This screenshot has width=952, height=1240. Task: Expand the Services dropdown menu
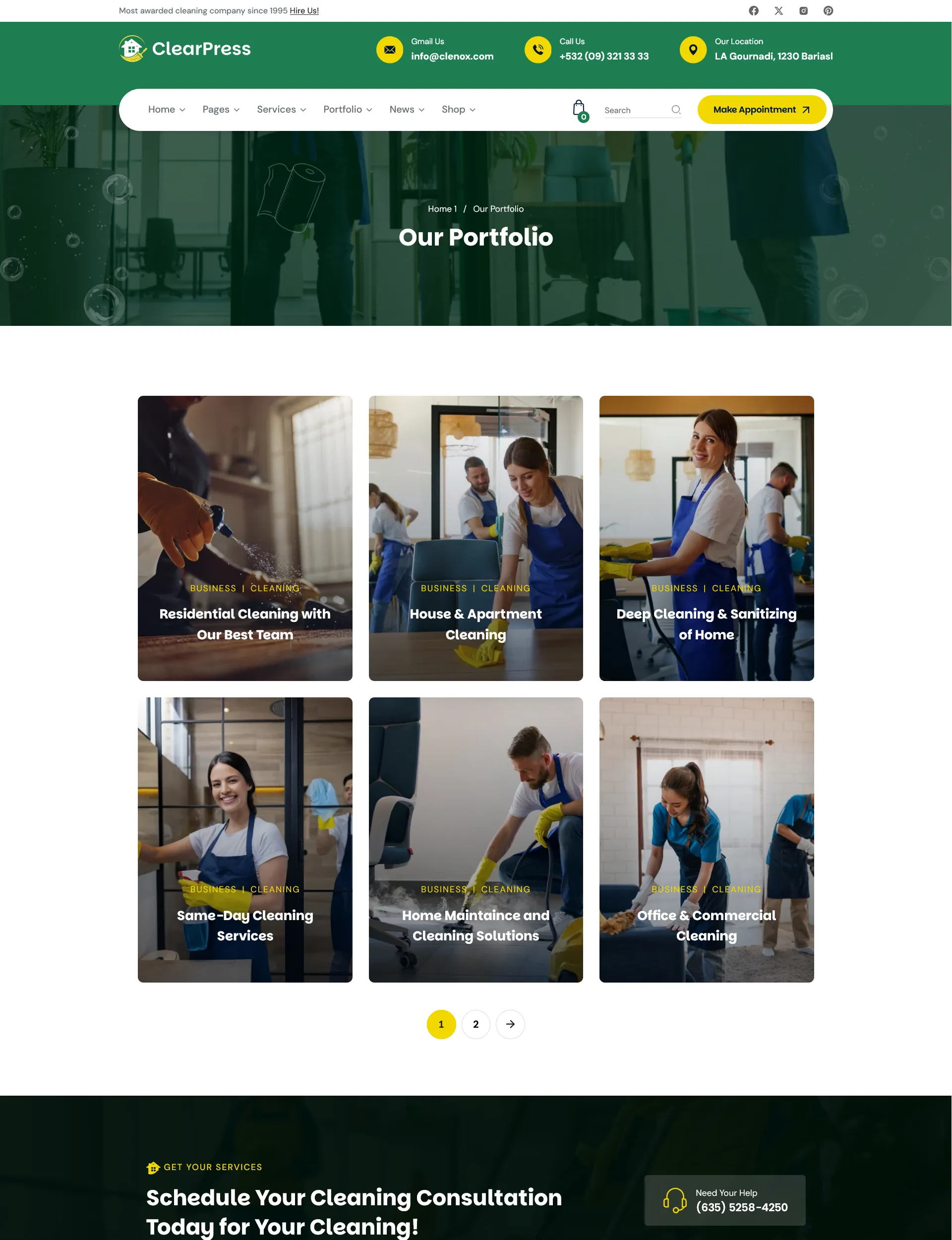(281, 110)
